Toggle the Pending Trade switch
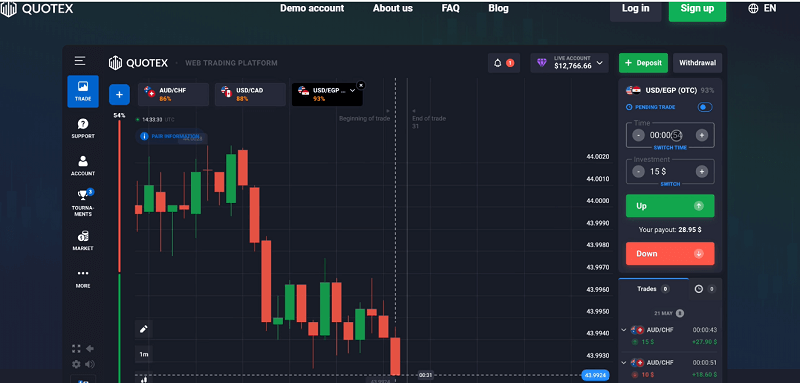This screenshot has height=383, width=800. coord(705,107)
